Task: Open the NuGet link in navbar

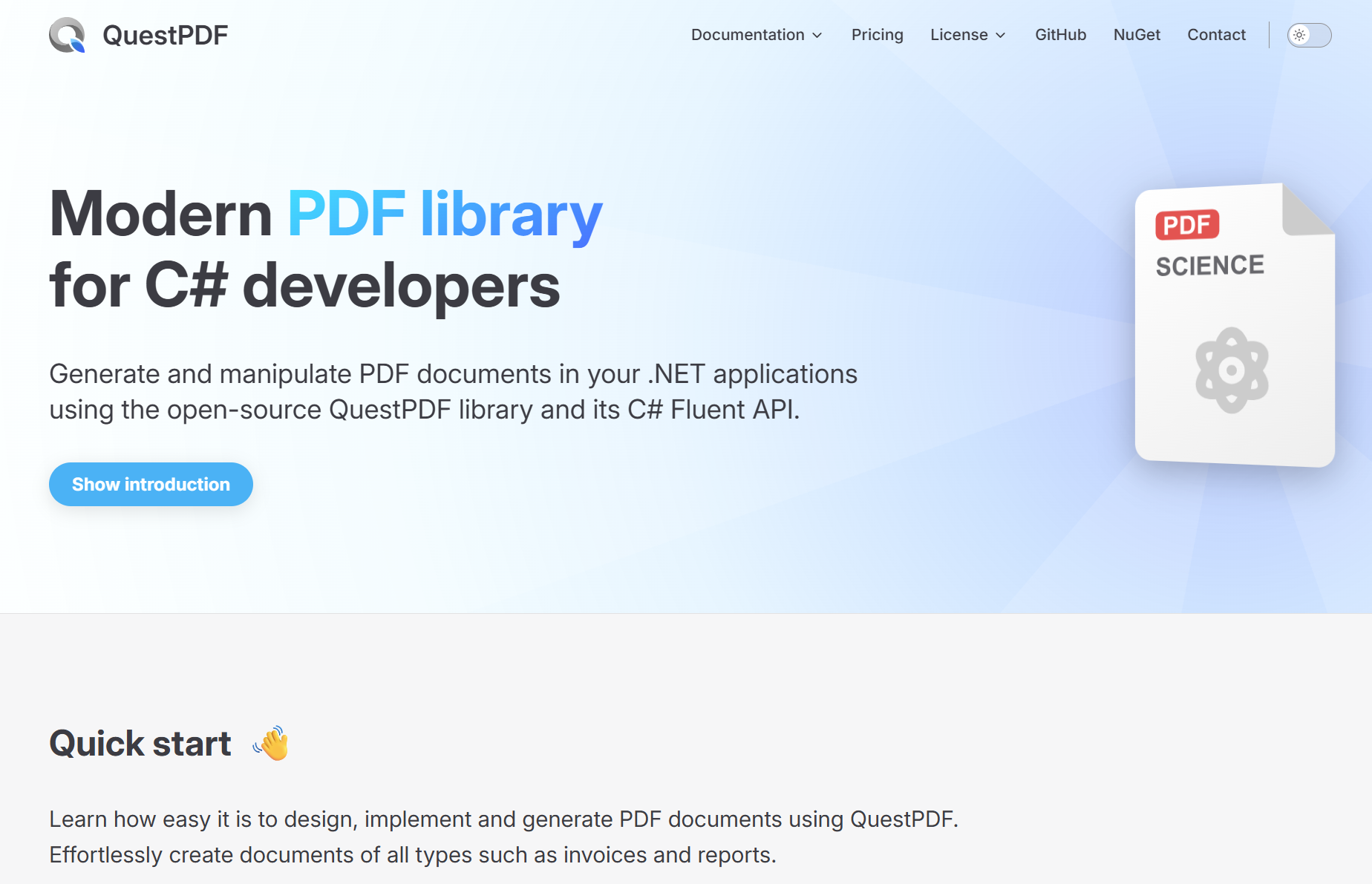Action: pos(1137,35)
